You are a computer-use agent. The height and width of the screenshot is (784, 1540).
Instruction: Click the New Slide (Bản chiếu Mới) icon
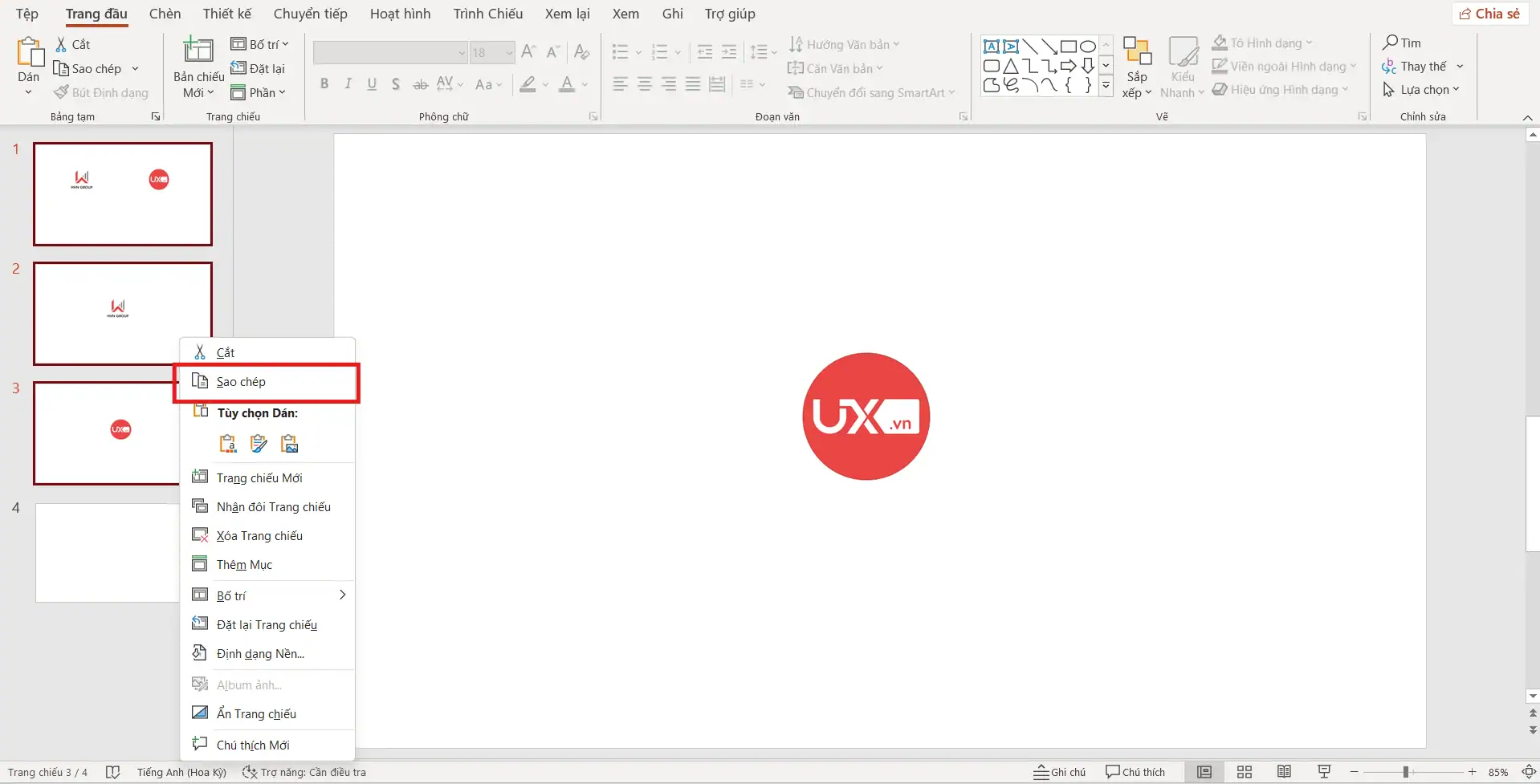pos(198,51)
